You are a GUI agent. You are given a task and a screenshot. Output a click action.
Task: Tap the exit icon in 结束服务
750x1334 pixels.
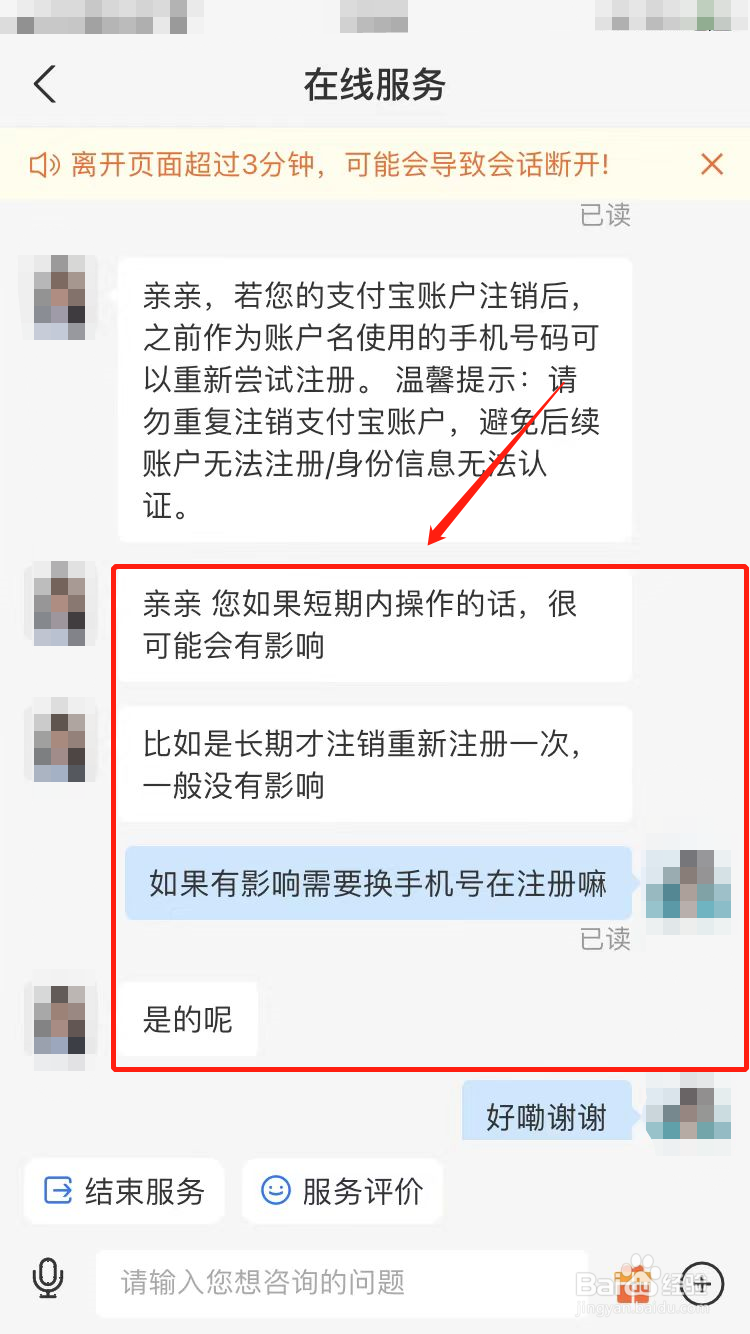[x=58, y=1191]
